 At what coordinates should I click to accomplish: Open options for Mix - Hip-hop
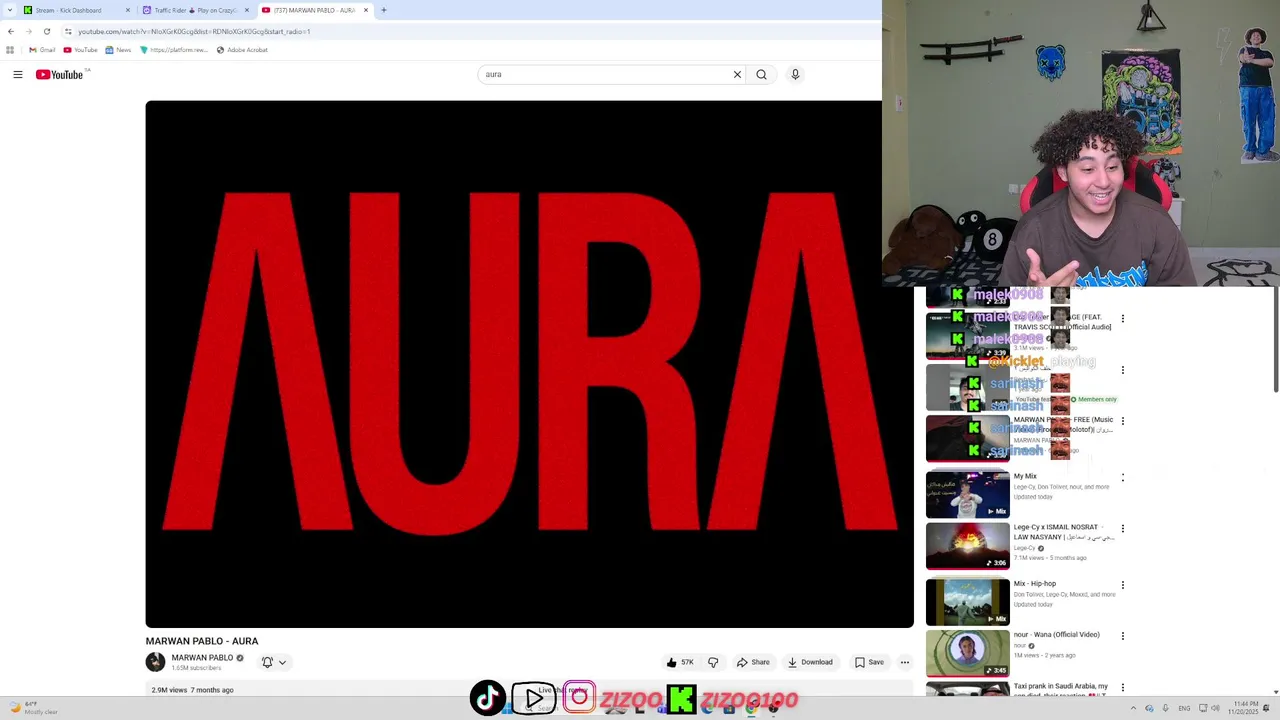coord(1123,585)
